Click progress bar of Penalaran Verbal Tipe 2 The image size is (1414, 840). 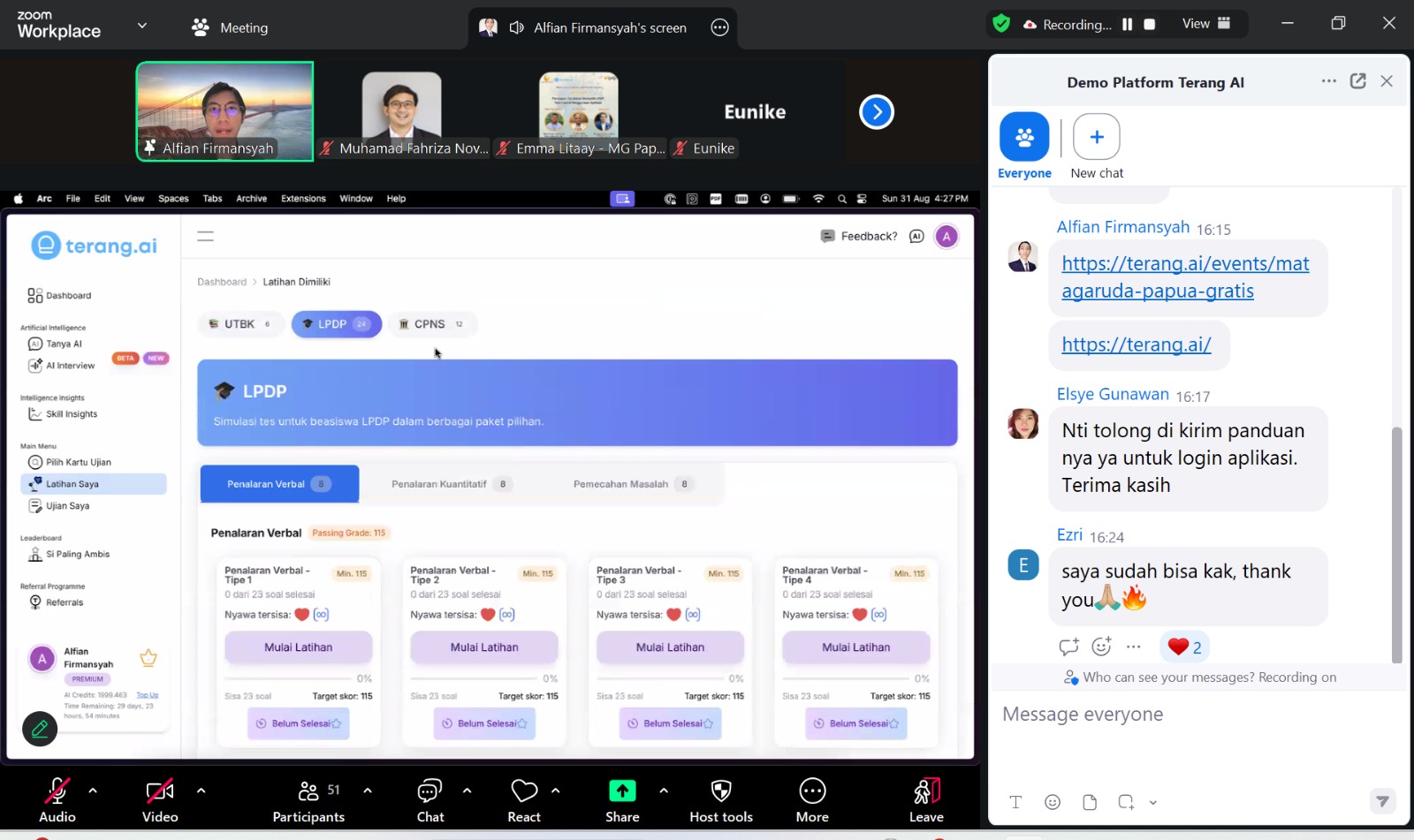click(474, 678)
